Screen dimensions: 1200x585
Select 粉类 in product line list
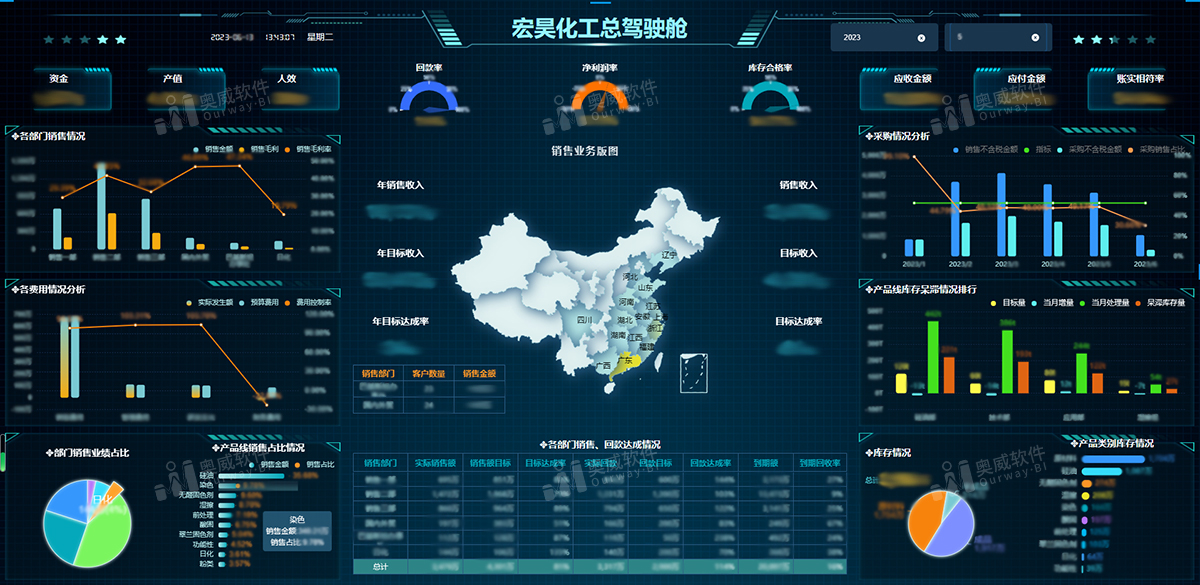[x=206, y=563]
